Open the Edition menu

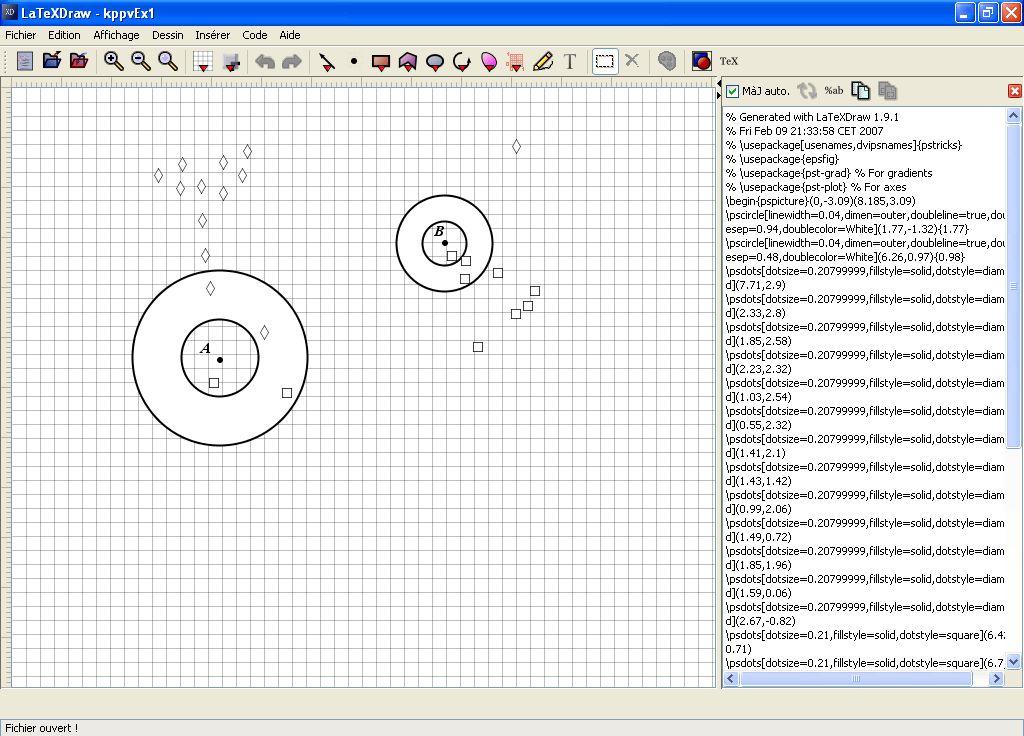(64, 35)
